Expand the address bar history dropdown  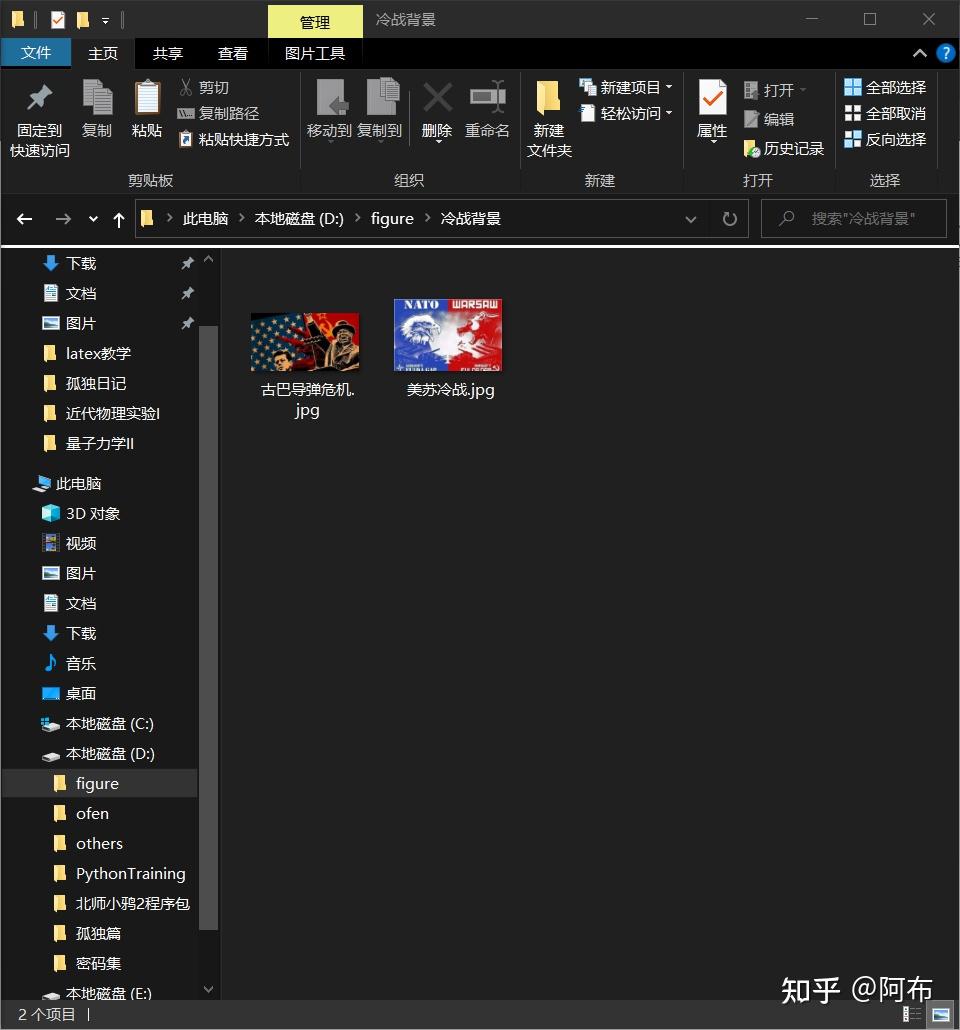(691, 219)
